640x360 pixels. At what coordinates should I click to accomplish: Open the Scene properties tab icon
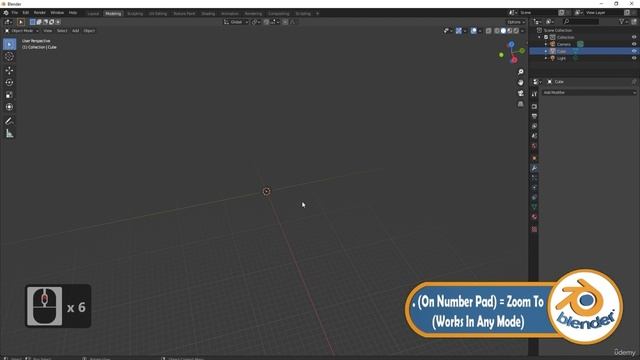click(534, 136)
